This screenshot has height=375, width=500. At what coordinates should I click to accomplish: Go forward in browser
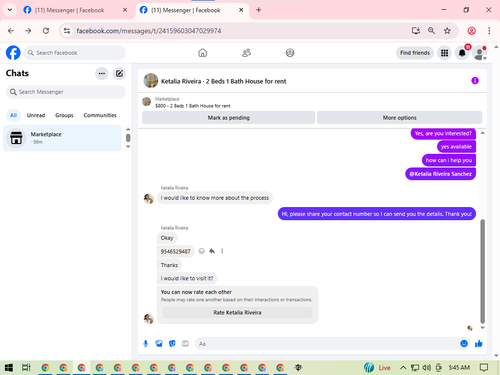(28, 31)
